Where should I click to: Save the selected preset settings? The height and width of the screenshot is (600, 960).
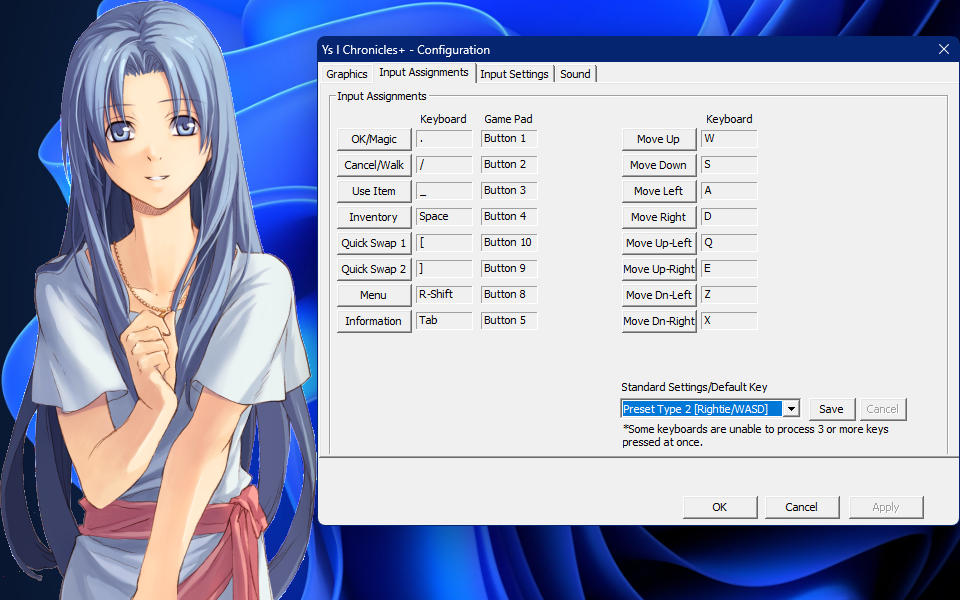[x=831, y=409]
